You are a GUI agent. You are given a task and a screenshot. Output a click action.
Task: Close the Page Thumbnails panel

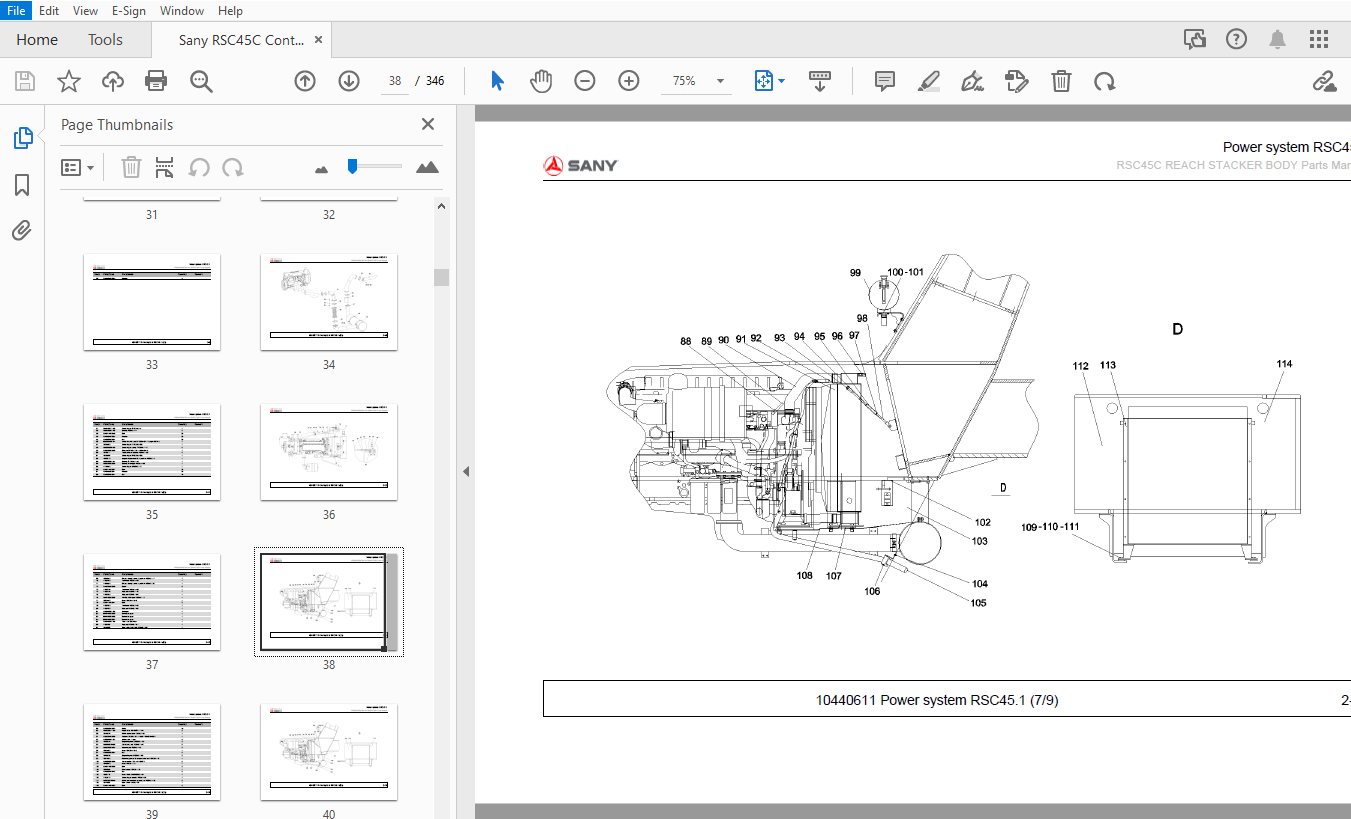pyautogui.click(x=428, y=124)
